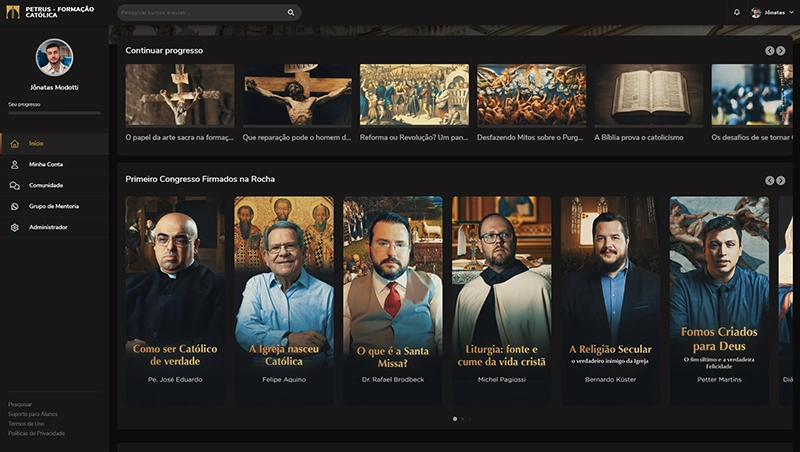The height and width of the screenshot is (452, 800).
Task: Click the Pesquisar footer link
Action: (20, 405)
